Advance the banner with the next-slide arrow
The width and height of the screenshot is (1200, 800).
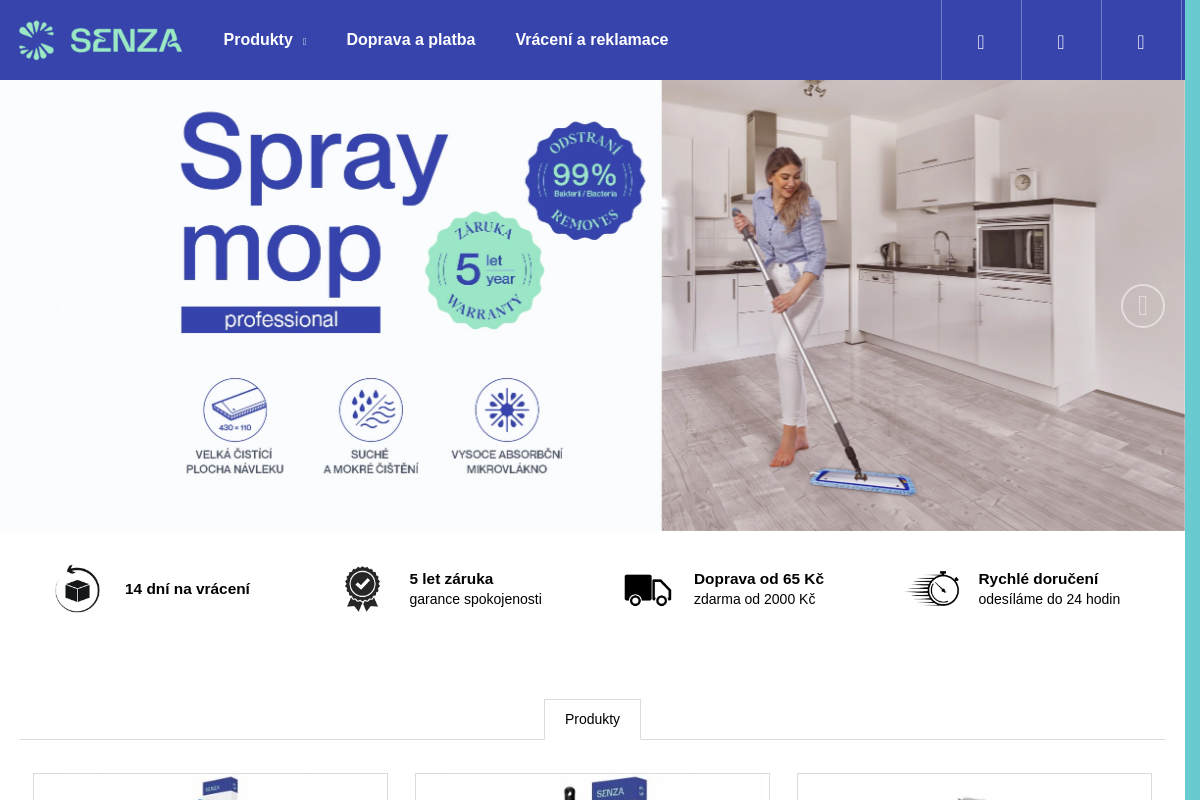point(1142,306)
